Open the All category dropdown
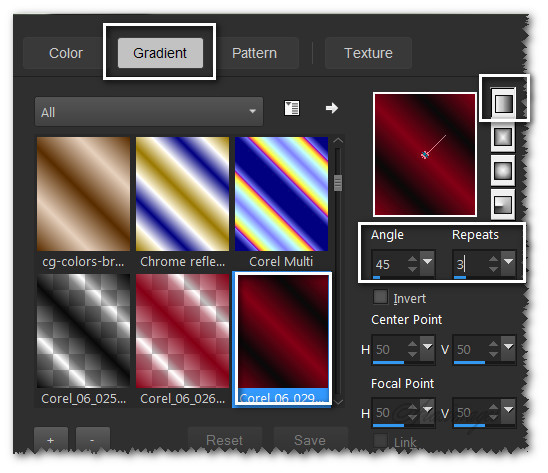The height and width of the screenshot is (473, 548). pyautogui.click(x=149, y=112)
